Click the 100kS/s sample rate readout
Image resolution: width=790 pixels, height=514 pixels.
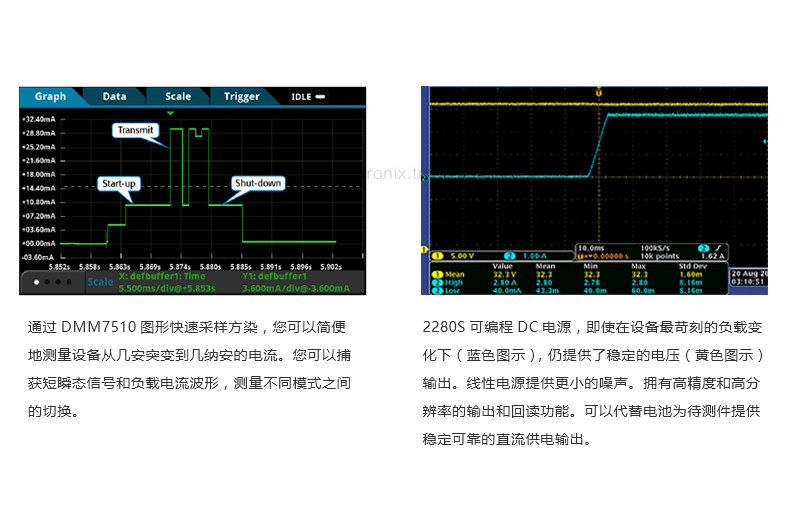click(655, 248)
